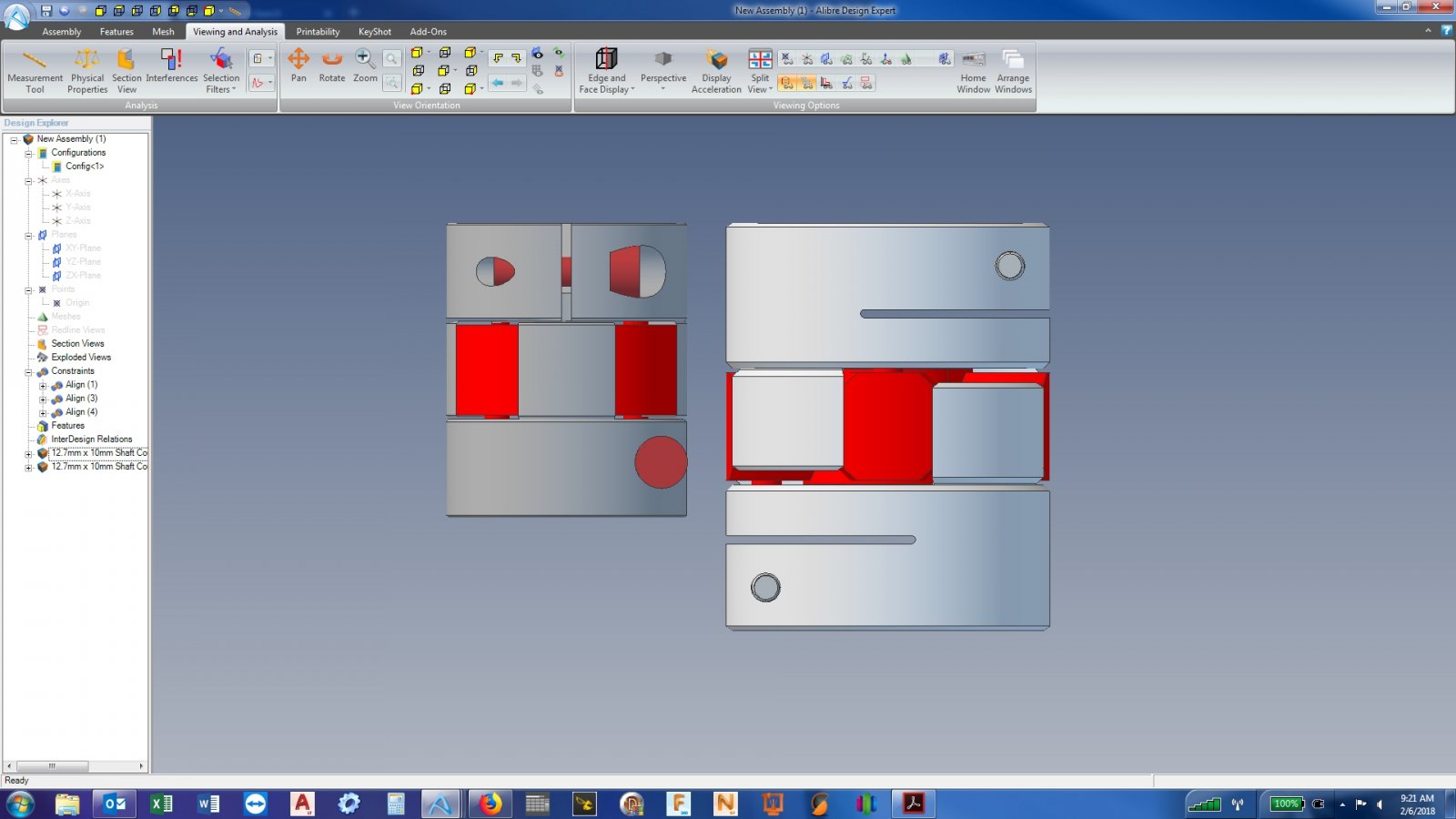Switch to the Features ribbon tab

tap(116, 32)
